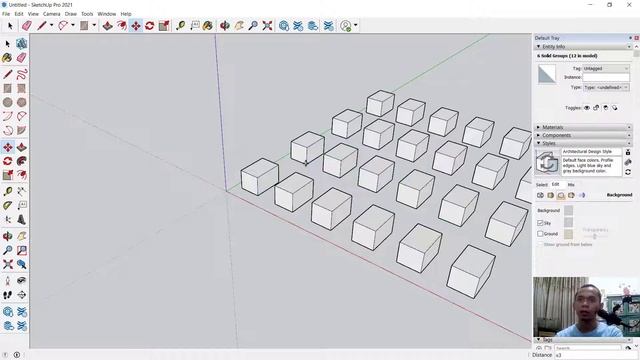
Task: Open the Arc tool dropdown arrow
Action: pos(73,25)
